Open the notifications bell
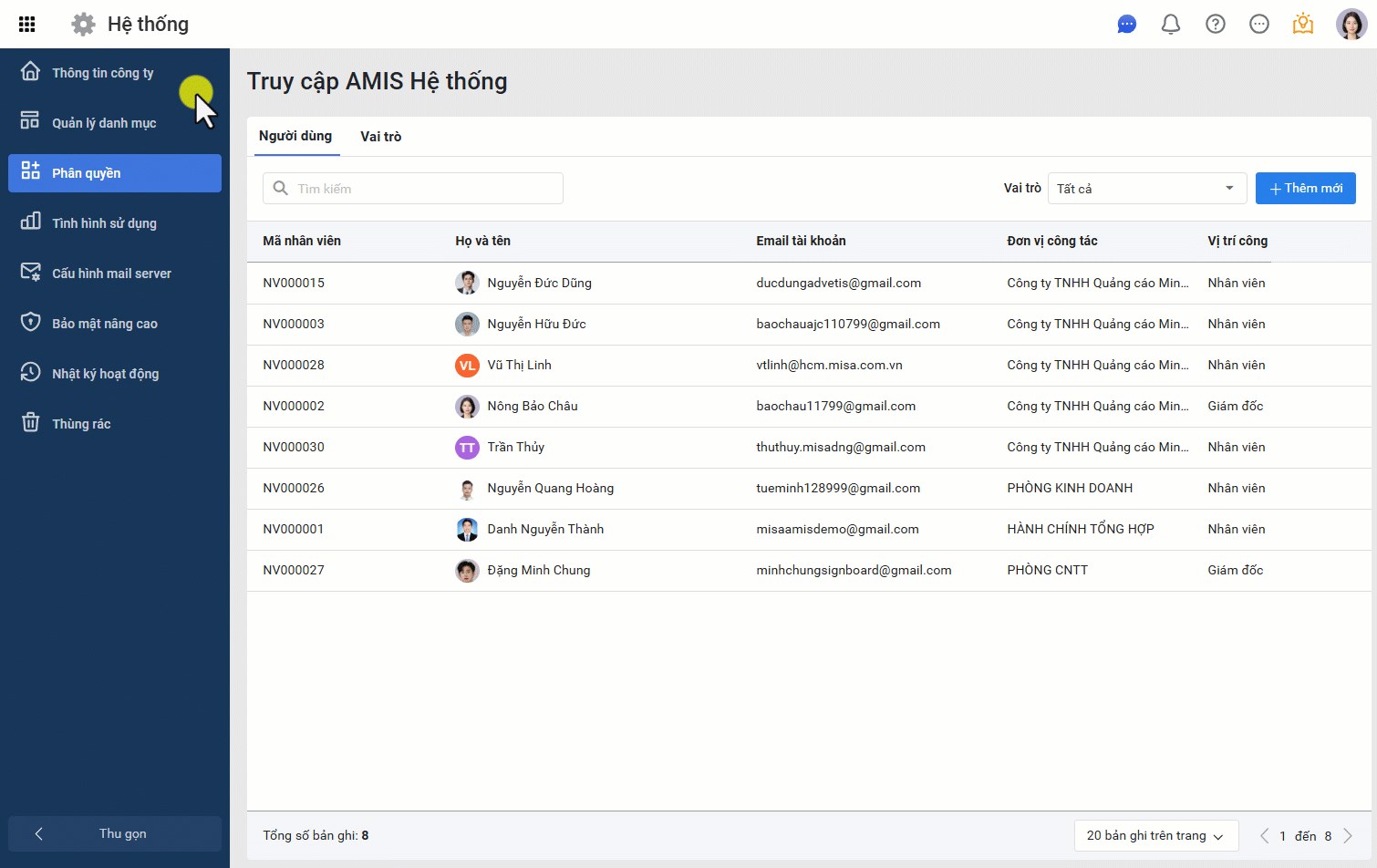 (1171, 25)
